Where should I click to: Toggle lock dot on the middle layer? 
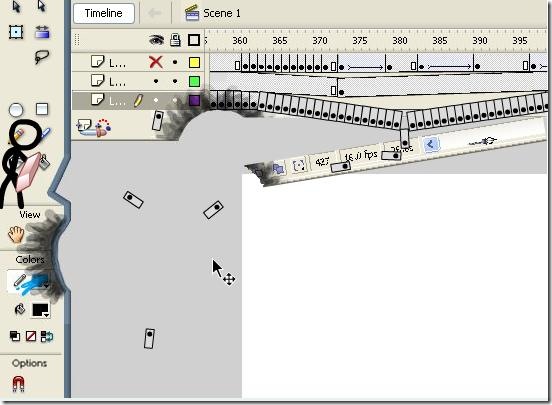coord(175,81)
